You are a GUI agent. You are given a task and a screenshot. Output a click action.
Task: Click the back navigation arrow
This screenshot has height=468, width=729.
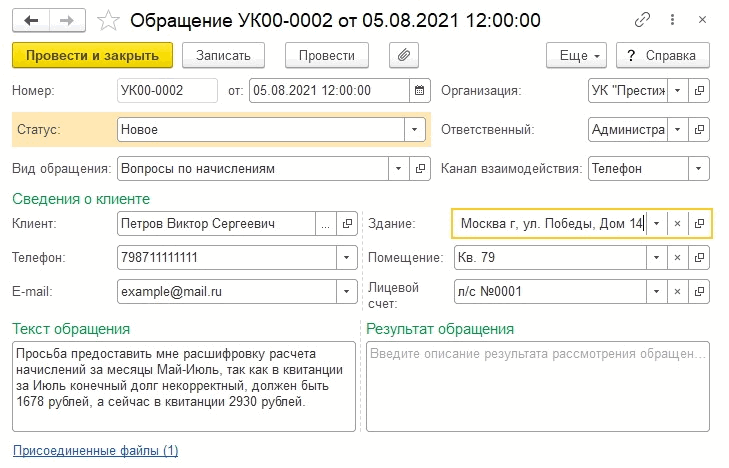[x=33, y=20]
